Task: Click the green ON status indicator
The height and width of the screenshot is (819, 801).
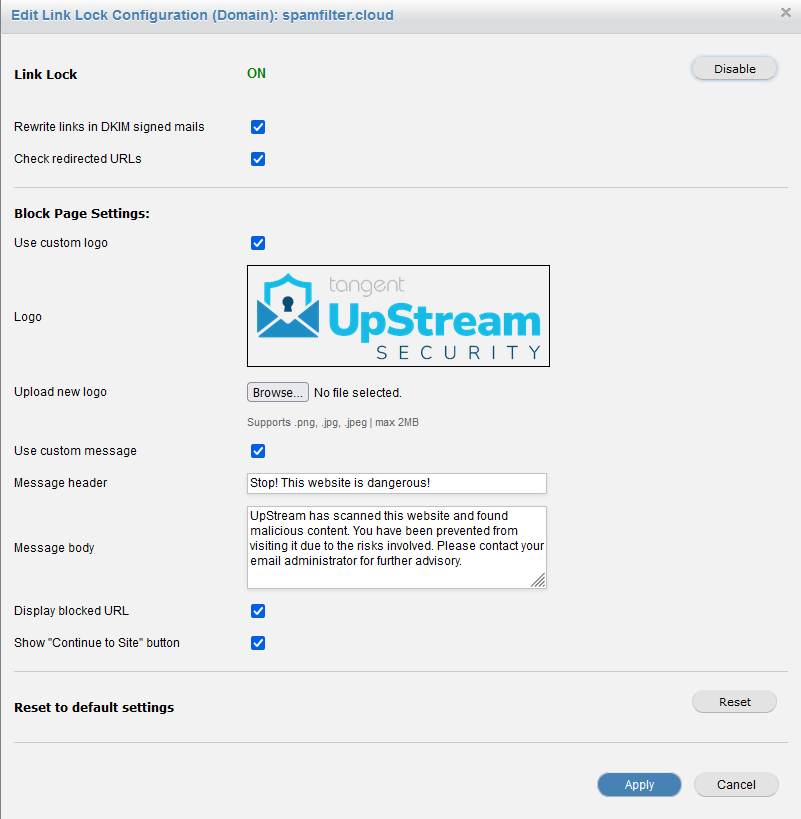Action: point(257,74)
